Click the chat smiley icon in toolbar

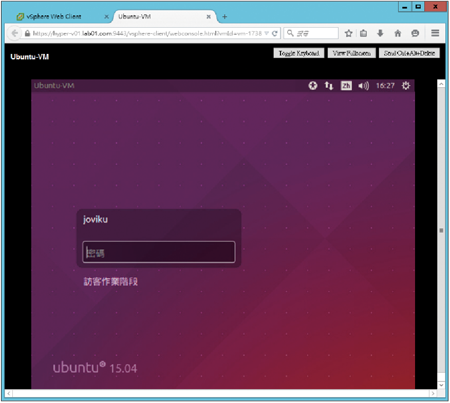(x=415, y=33)
